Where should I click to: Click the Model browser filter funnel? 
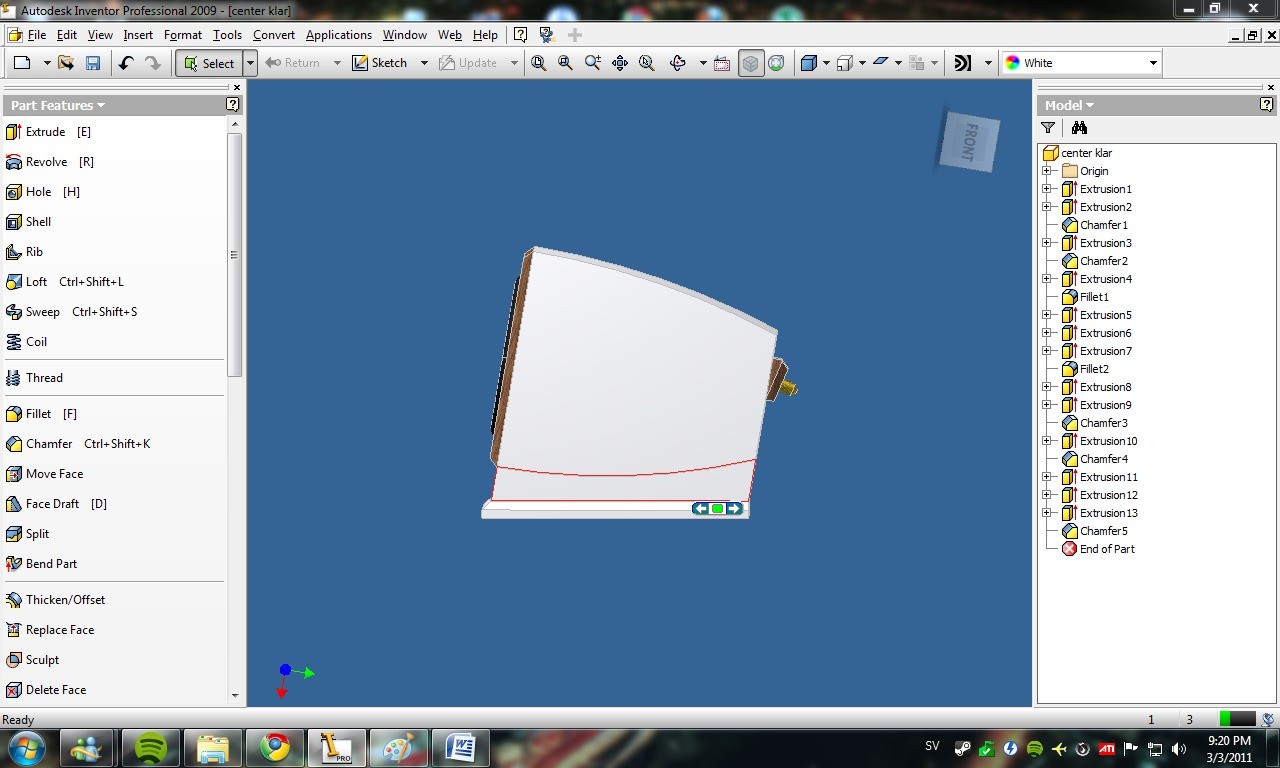tap(1048, 128)
